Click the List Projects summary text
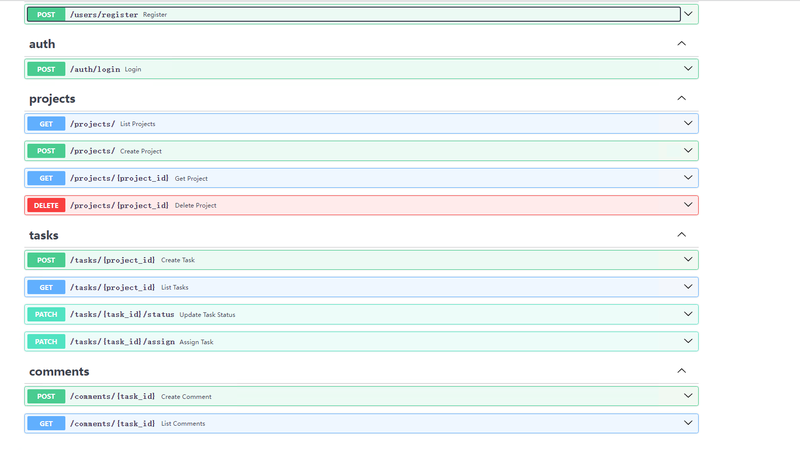This screenshot has height=450, width=800. pos(138,124)
